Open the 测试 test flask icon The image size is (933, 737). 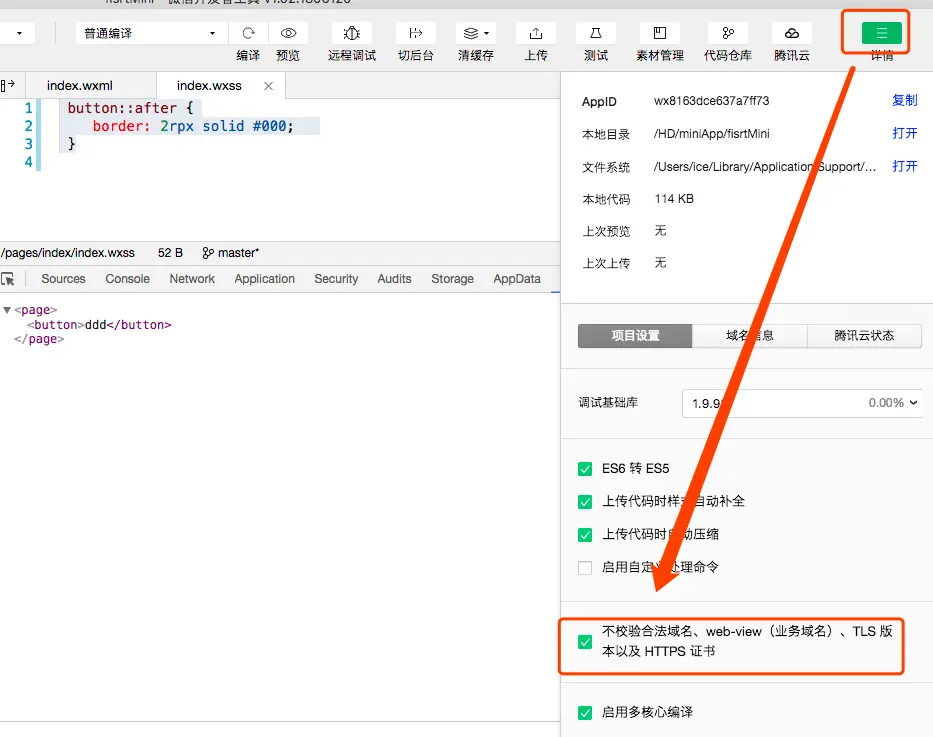pos(596,33)
